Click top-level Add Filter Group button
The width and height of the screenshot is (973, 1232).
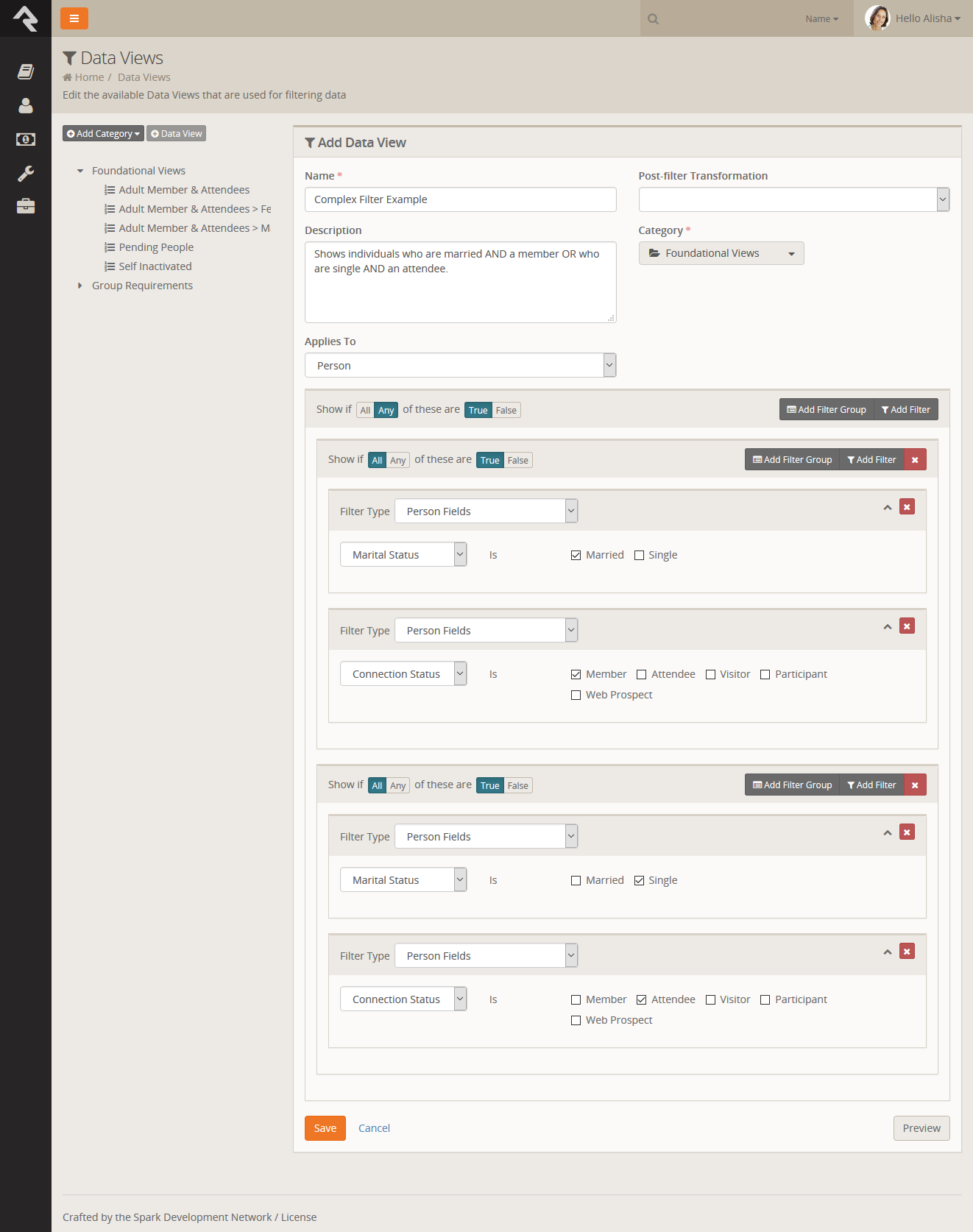[x=827, y=410]
